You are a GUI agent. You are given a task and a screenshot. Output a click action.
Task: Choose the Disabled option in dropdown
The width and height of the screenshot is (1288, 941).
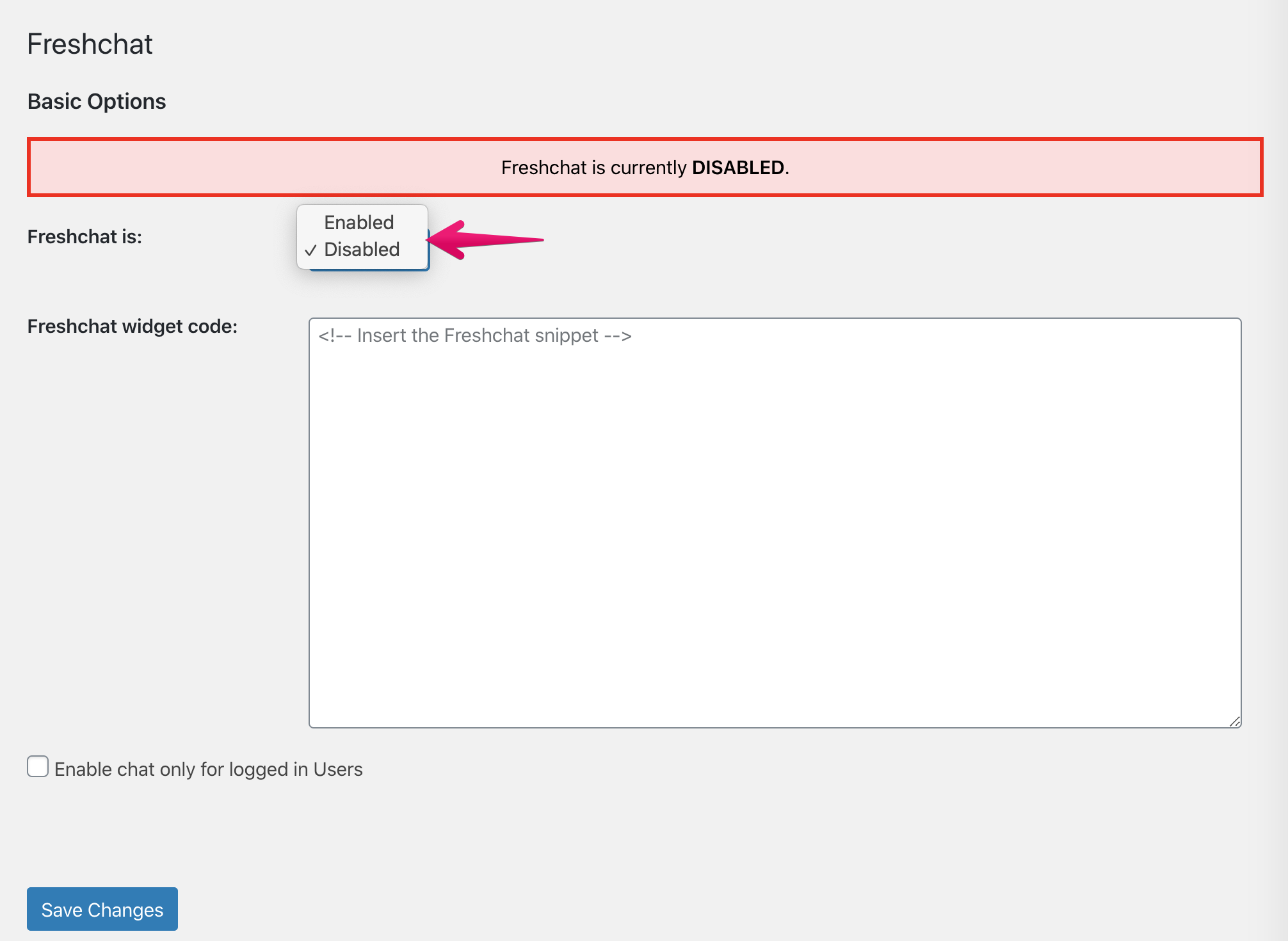pos(362,250)
